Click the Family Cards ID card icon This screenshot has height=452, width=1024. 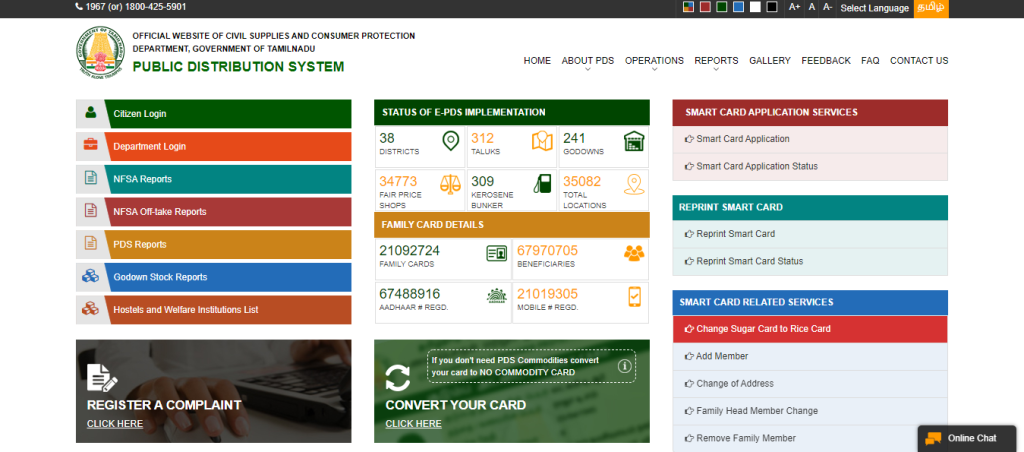(x=496, y=253)
